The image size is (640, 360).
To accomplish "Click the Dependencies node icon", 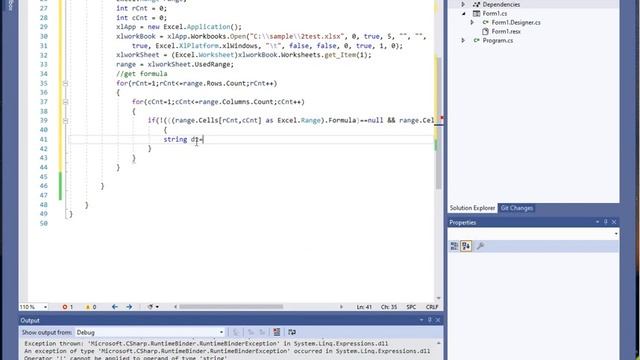I will [x=476, y=4].
